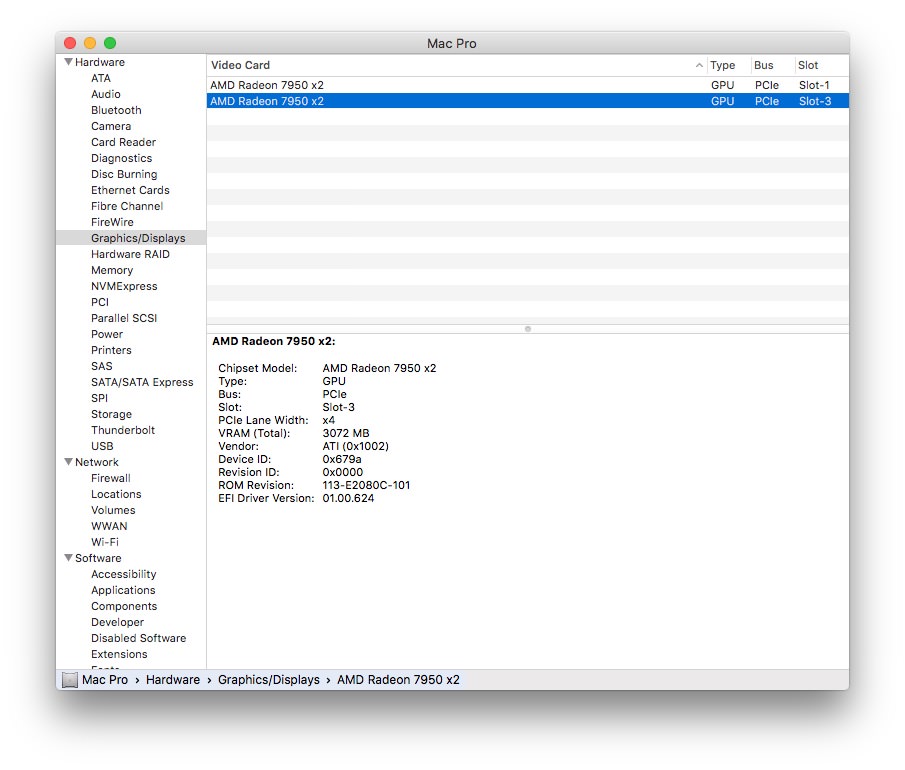905x770 pixels.
Task: Click the VRAM value 3072 MB
Action: point(346,433)
